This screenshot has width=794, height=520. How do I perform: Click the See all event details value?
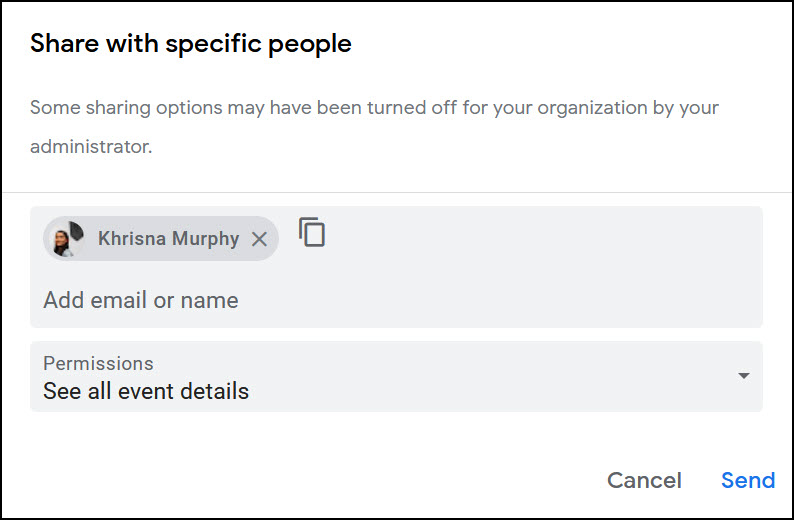[146, 391]
